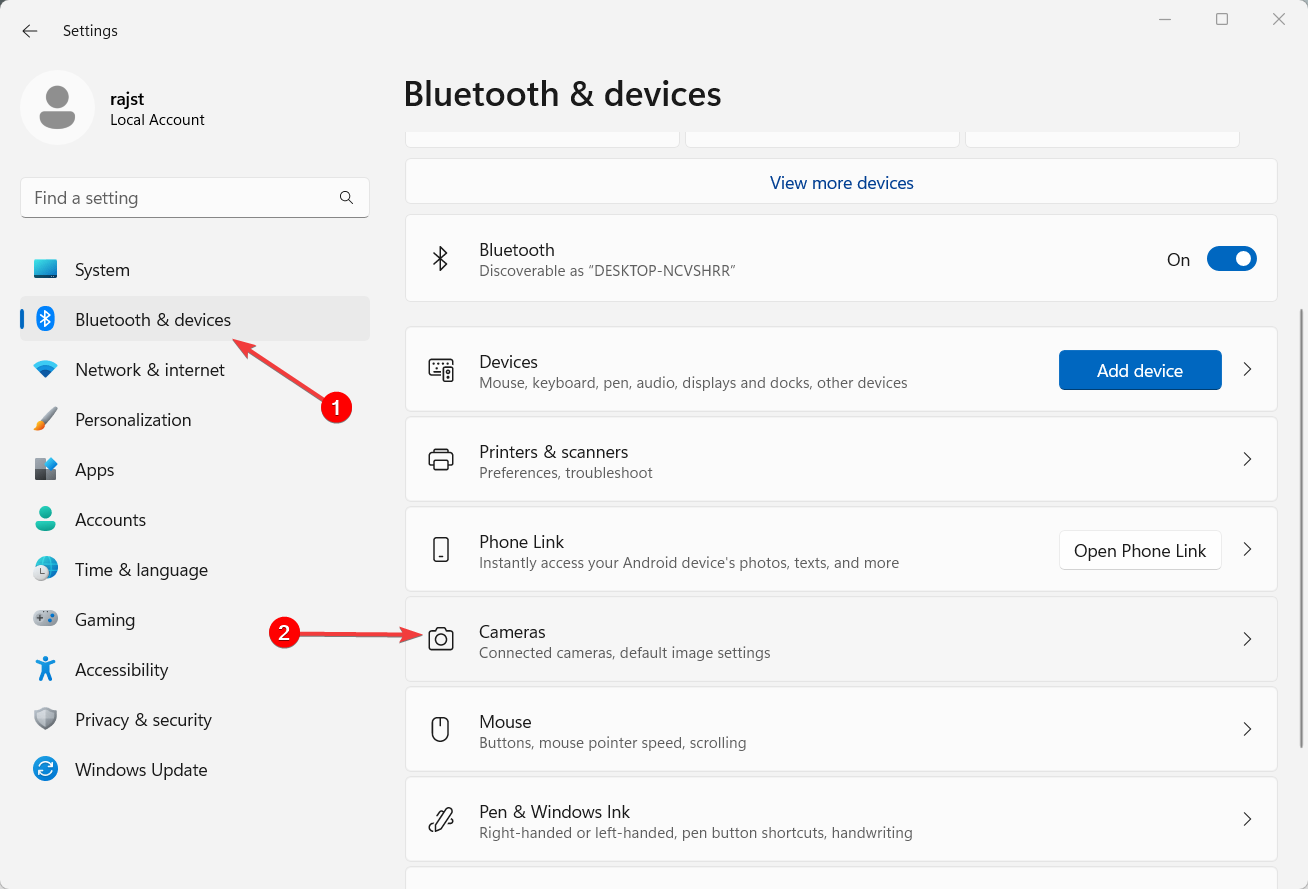
Task: Open Cameras using its chevron
Action: [x=1247, y=639]
